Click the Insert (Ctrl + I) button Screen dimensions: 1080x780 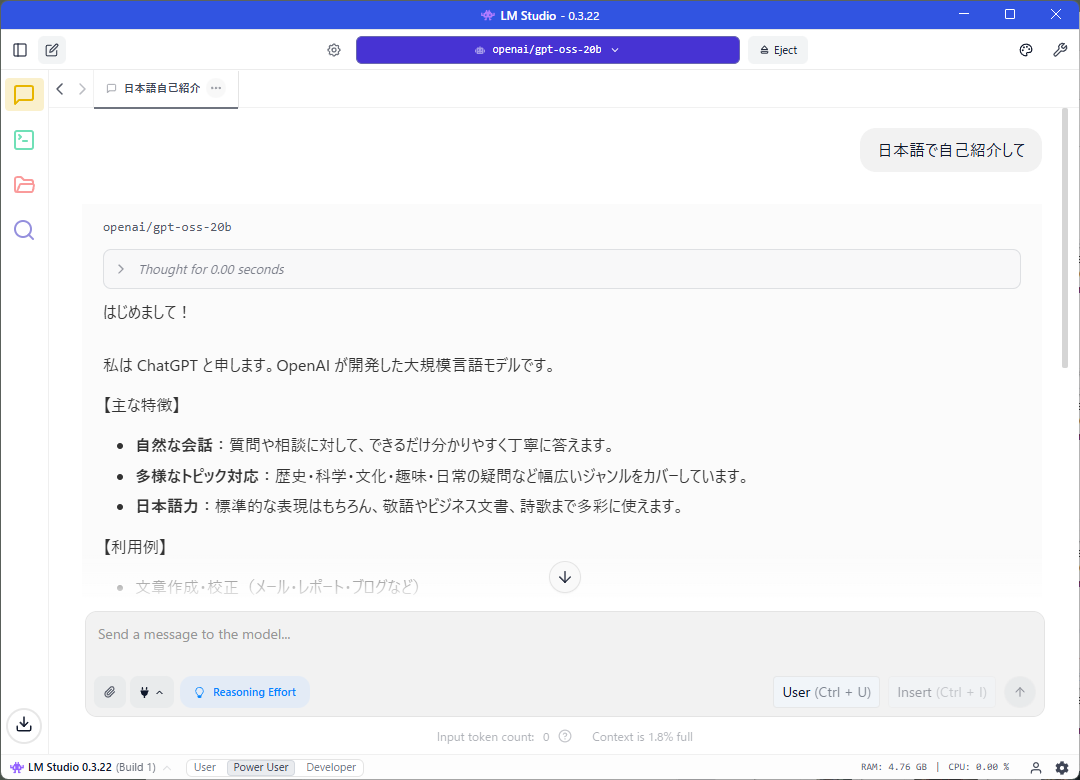(x=942, y=692)
